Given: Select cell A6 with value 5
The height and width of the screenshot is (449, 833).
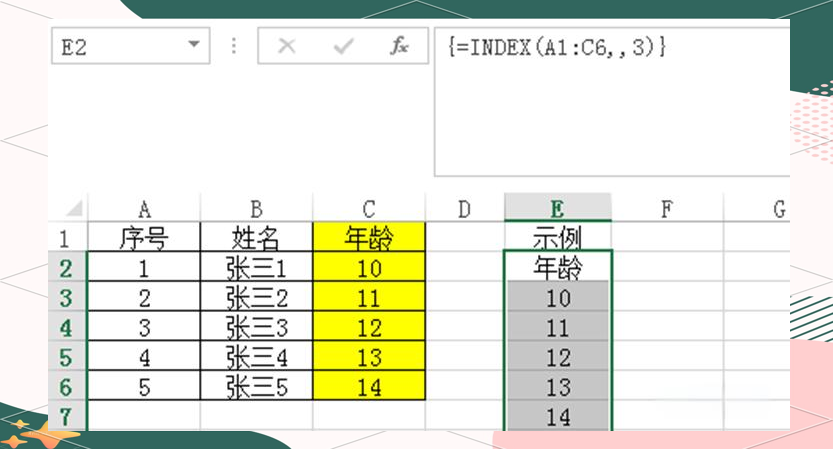Looking at the screenshot, I should (144, 386).
